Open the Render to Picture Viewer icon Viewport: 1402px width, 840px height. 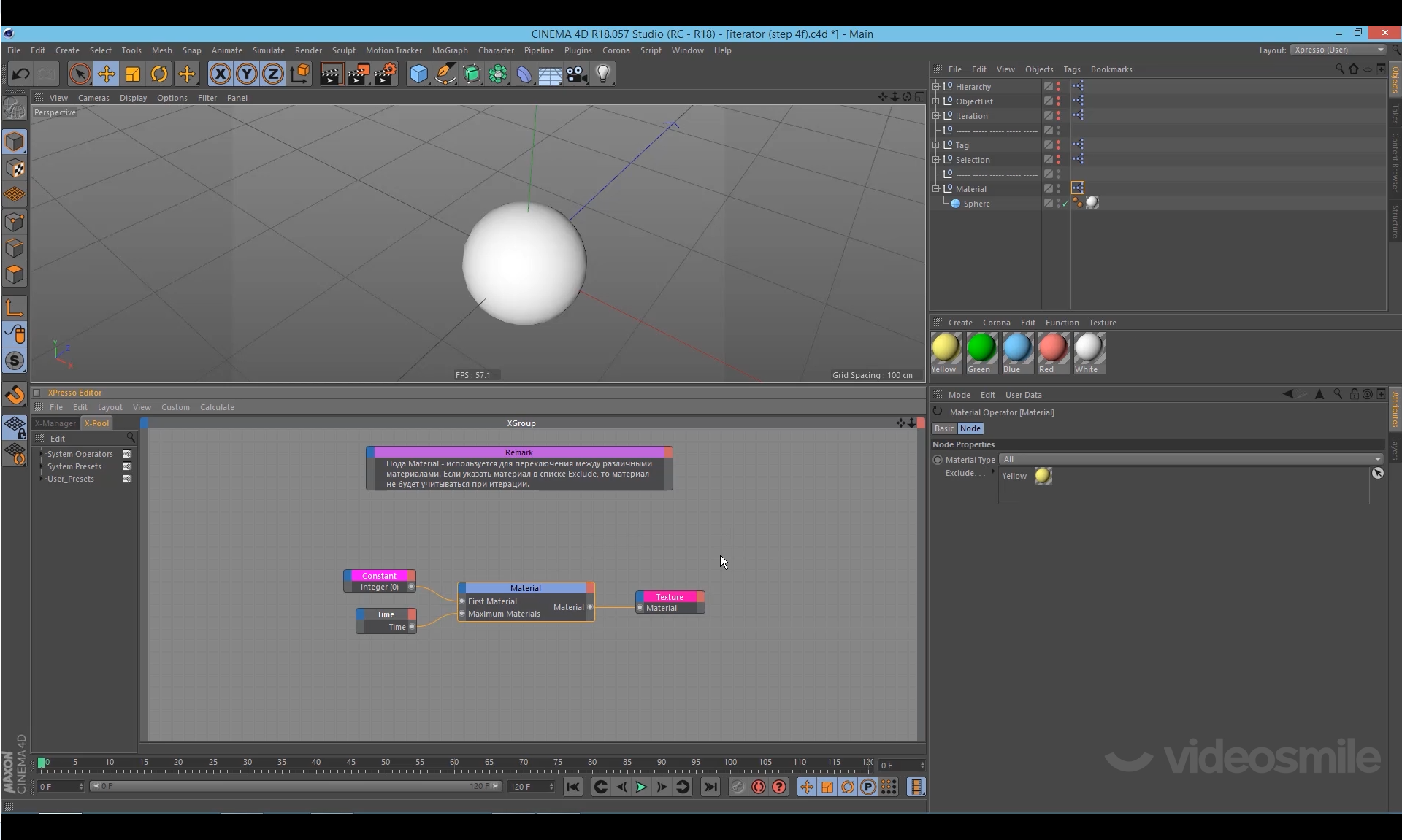pyautogui.click(x=358, y=74)
